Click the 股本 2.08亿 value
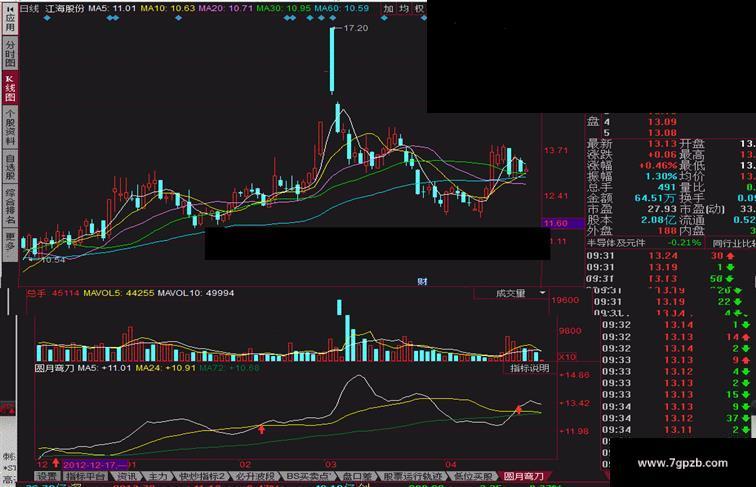Viewport: 756px width, 487px height. [659, 220]
